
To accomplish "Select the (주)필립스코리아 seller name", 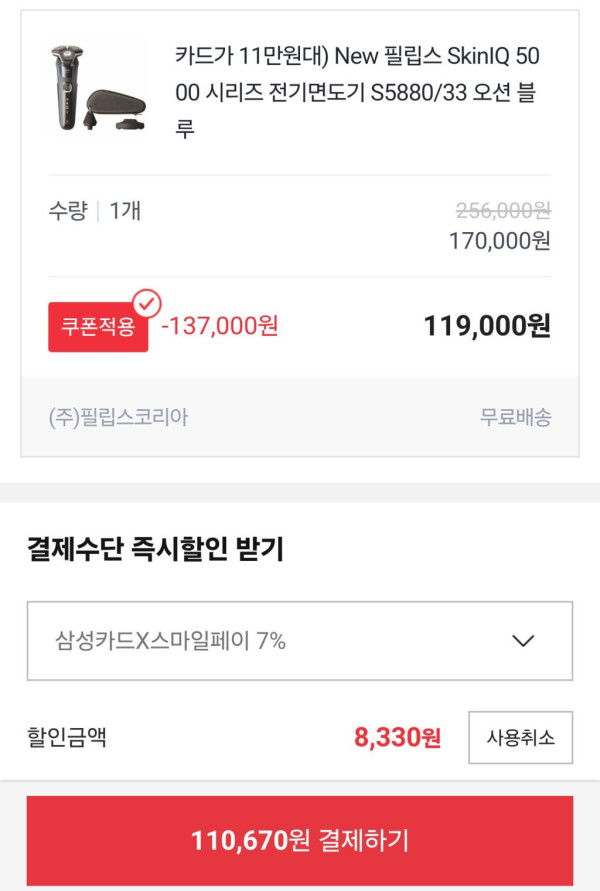I will pos(118,418).
